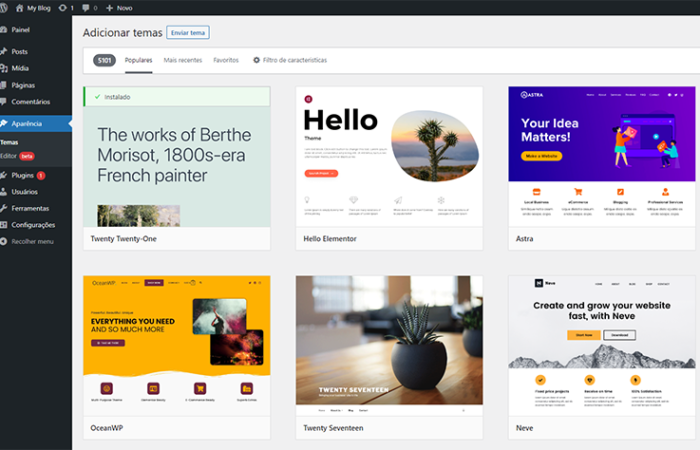Open the My Blog home icon
The height and width of the screenshot is (450, 700).
(x=19, y=8)
